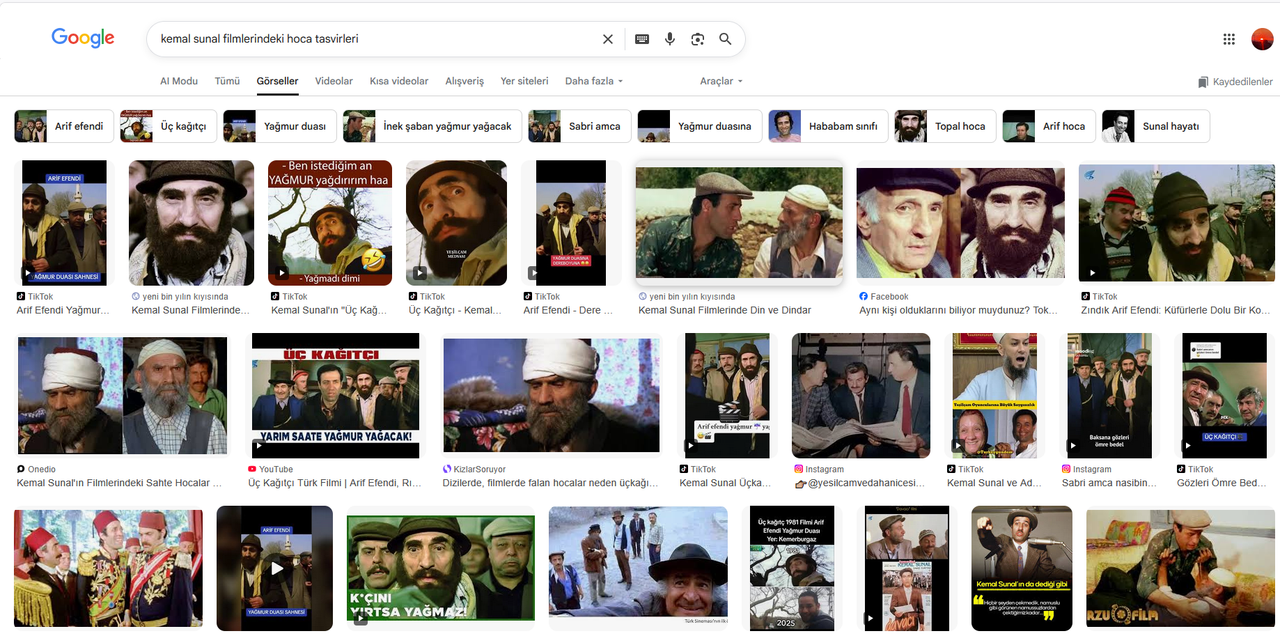Switch to Tümü results tab
The height and width of the screenshot is (634, 1280).
pyautogui.click(x=227, y=81)
